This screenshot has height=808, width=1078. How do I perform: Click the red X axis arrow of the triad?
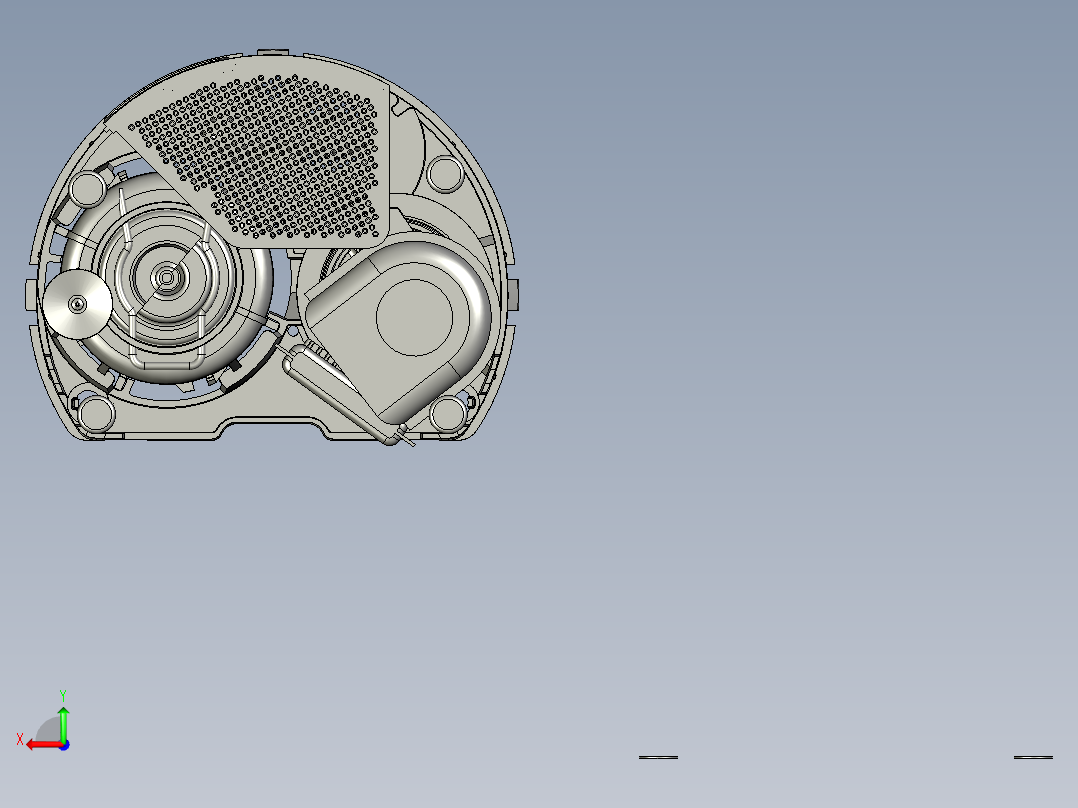click(44, 745)
